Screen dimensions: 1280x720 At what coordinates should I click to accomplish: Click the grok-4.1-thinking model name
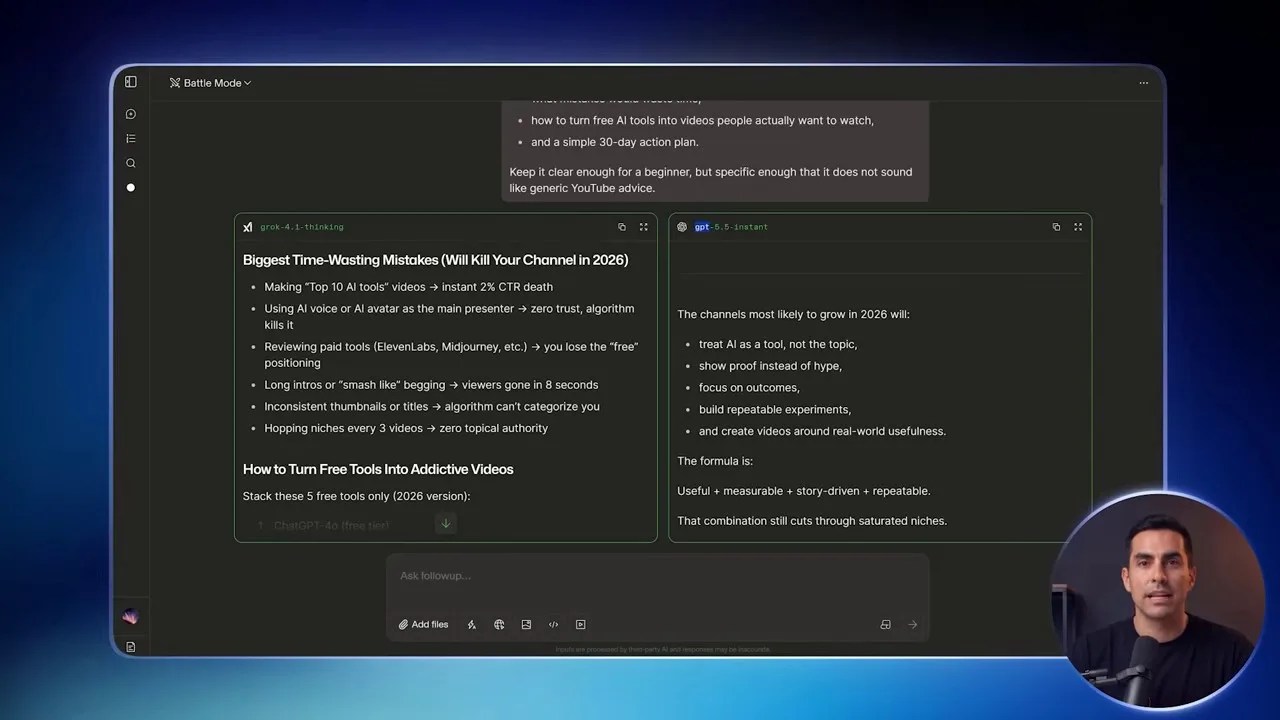302,227
